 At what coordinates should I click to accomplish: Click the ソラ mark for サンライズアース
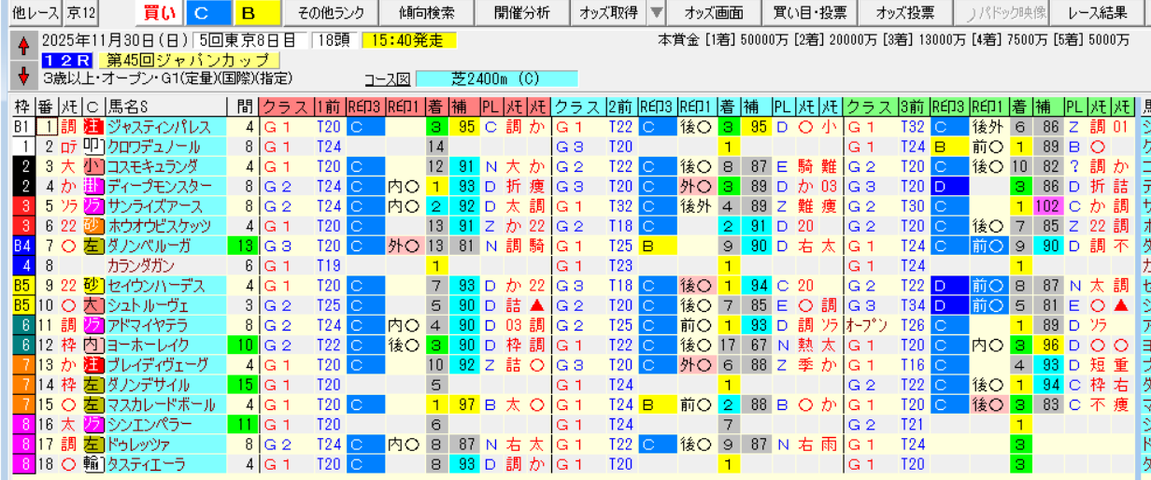pos(93,205)
